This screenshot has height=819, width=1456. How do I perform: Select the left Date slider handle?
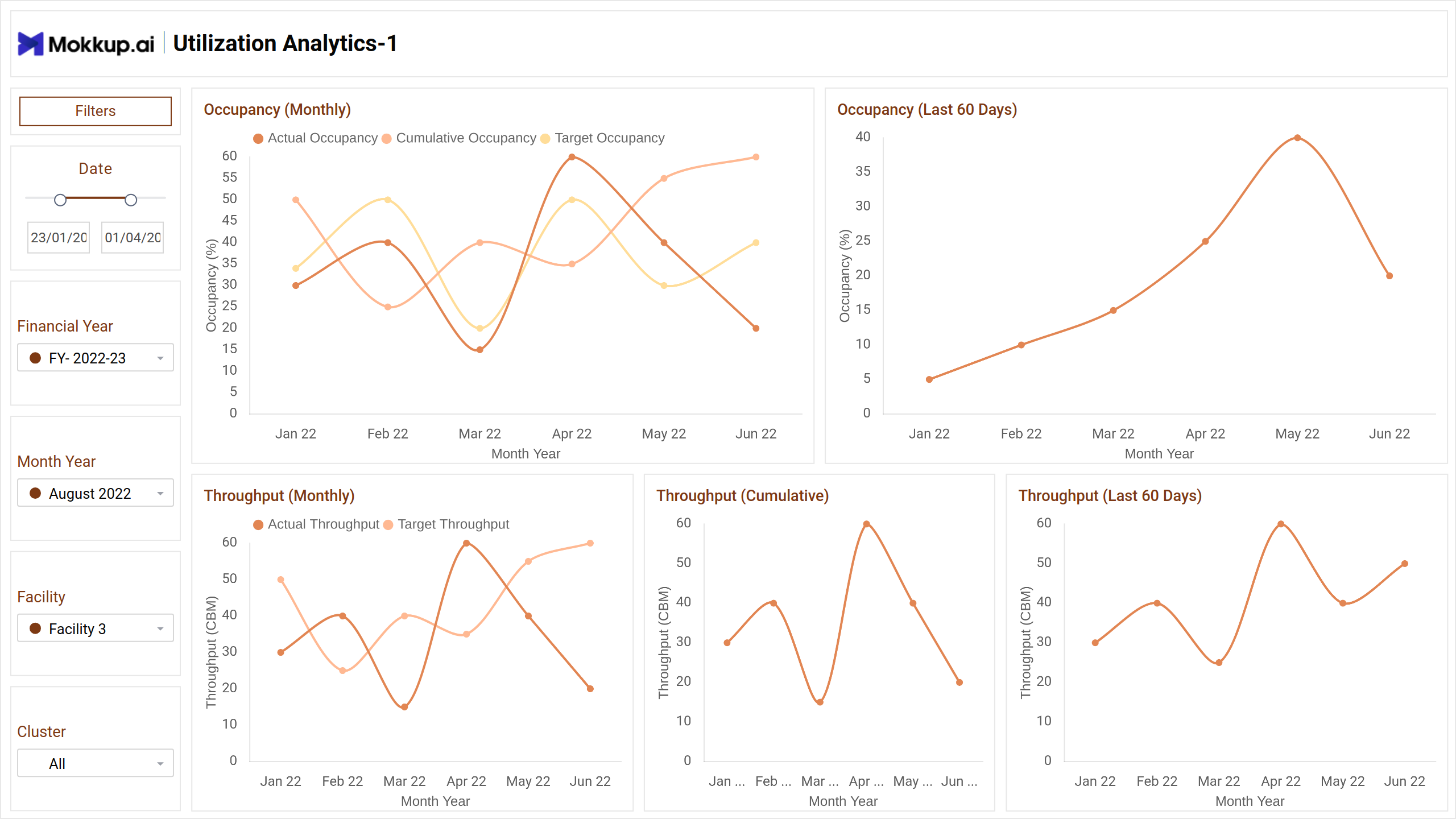(60, 200)
